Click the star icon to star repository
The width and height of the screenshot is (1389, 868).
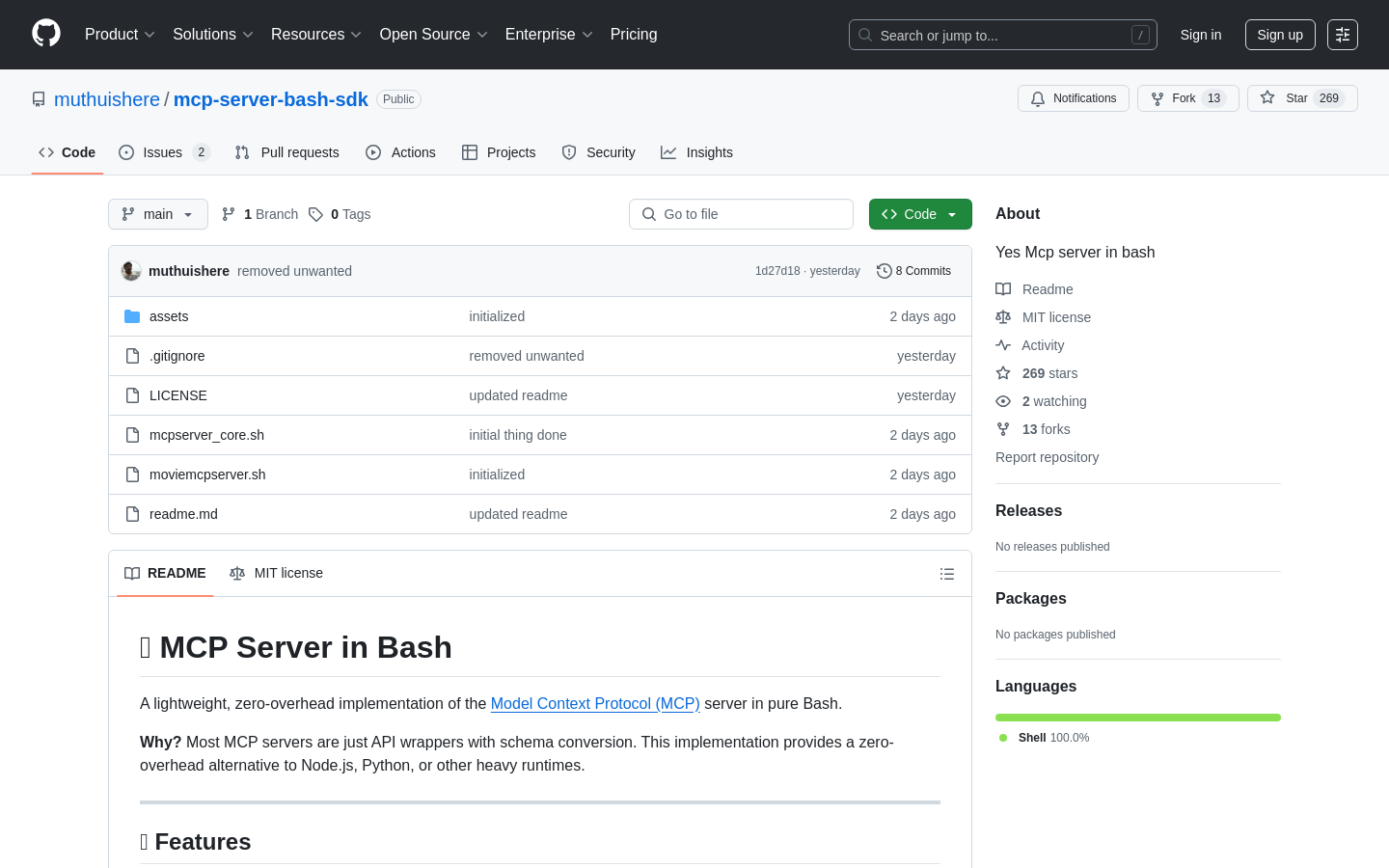pyautogui.click(x=1267, y=98)
